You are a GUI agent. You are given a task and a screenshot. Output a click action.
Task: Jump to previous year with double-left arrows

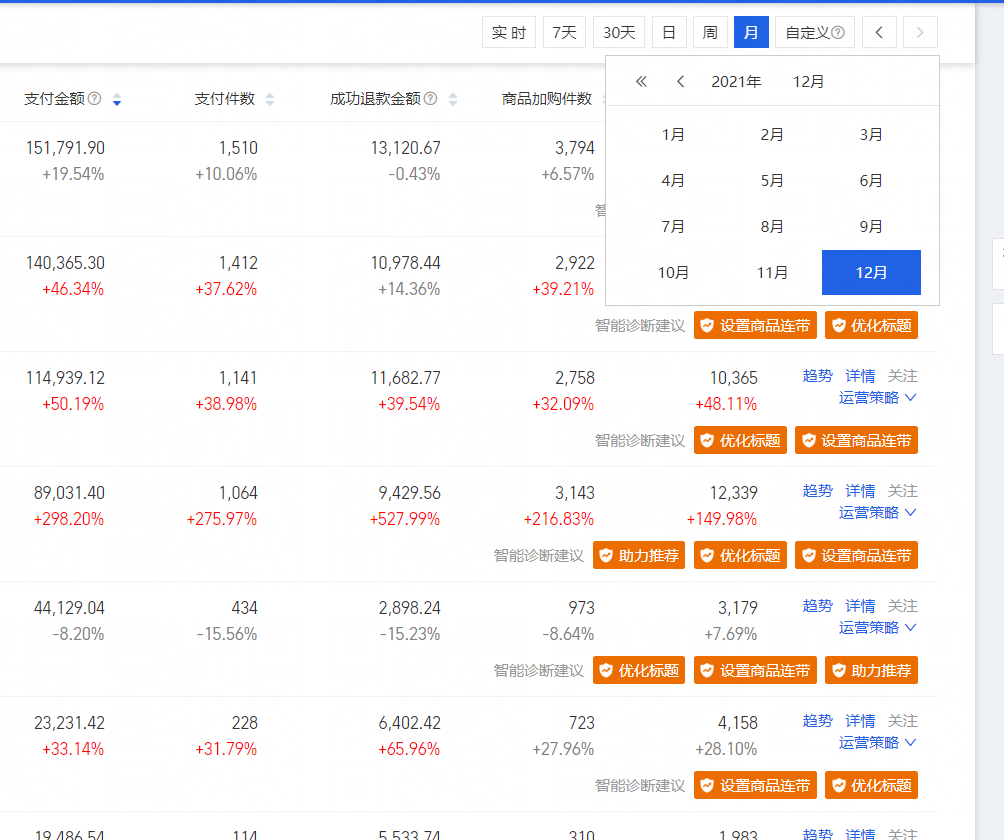640,81
